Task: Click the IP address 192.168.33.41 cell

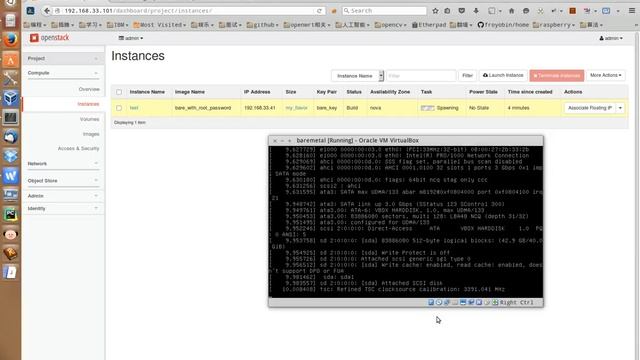Action: 260,108
